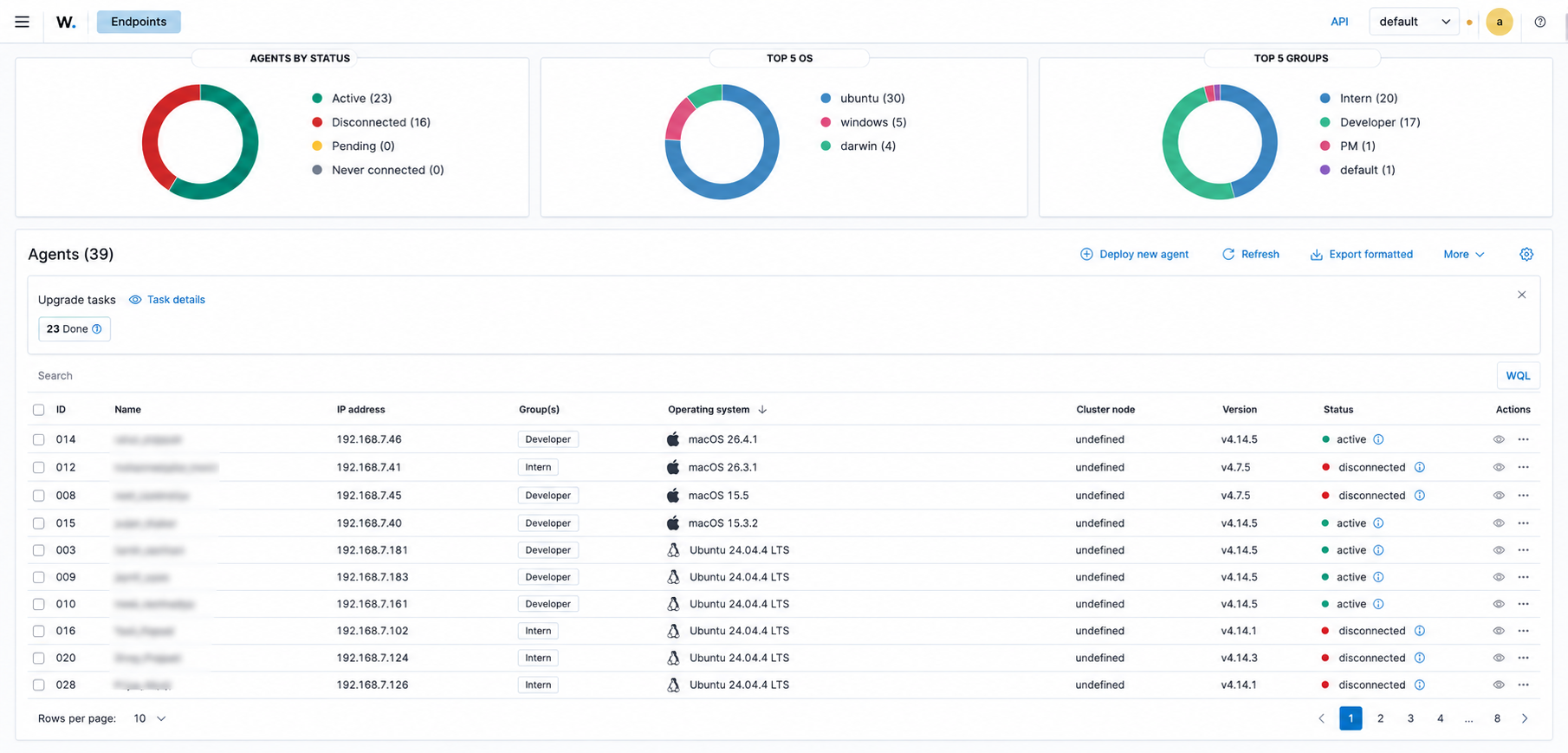
Task: Open the user avatar 'a' menu
Action: [x=1499, y=22]
